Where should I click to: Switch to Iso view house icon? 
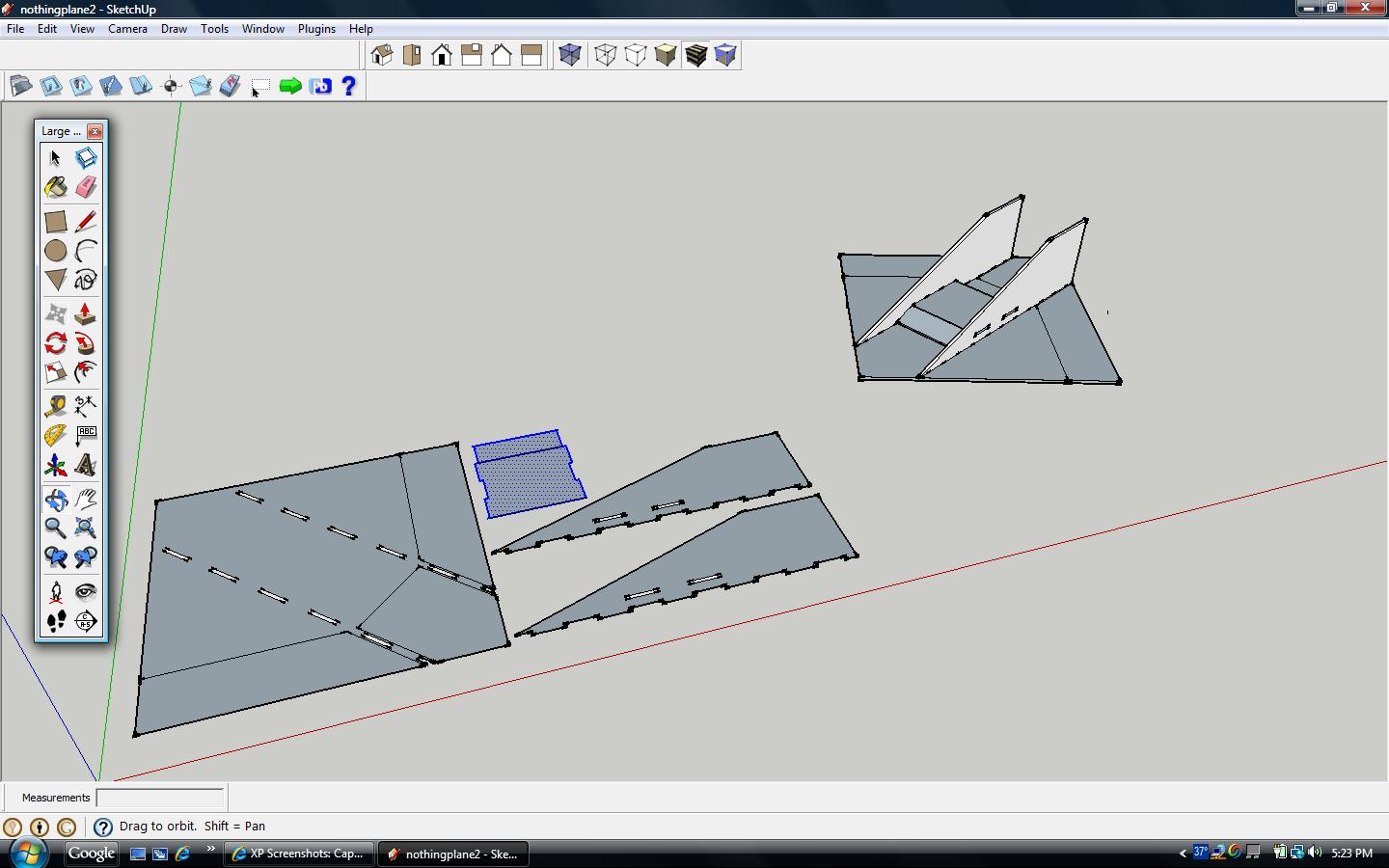382,55
